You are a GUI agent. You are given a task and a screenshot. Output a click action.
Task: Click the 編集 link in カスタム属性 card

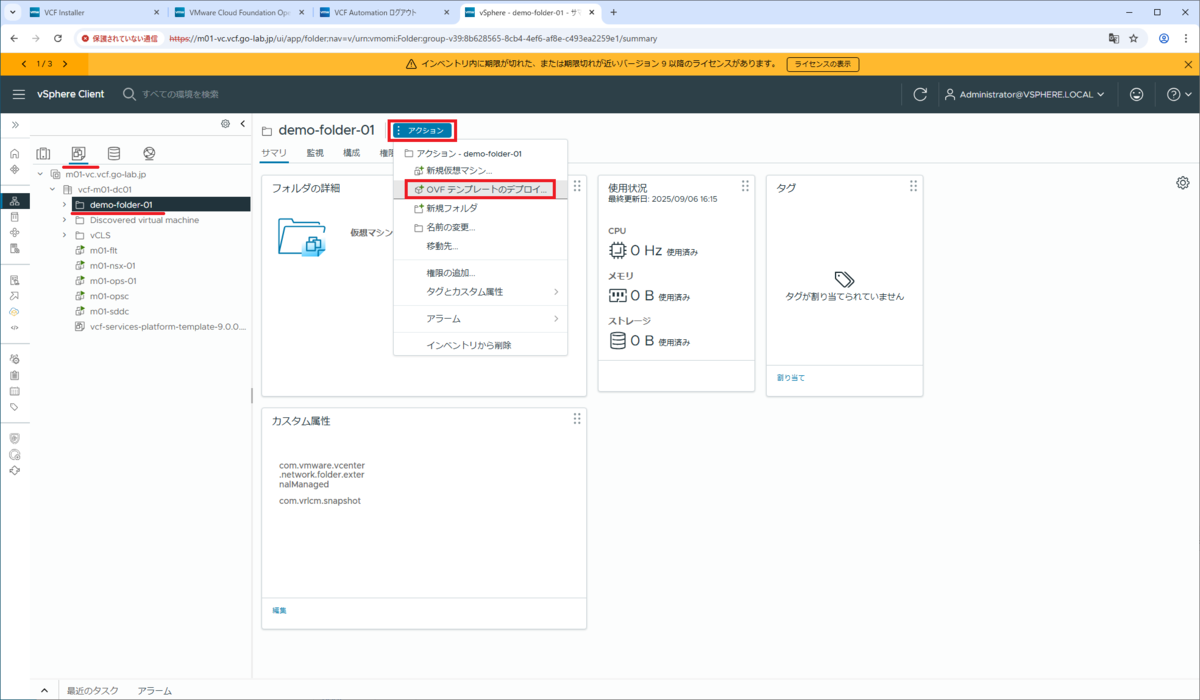pos(279,610)
